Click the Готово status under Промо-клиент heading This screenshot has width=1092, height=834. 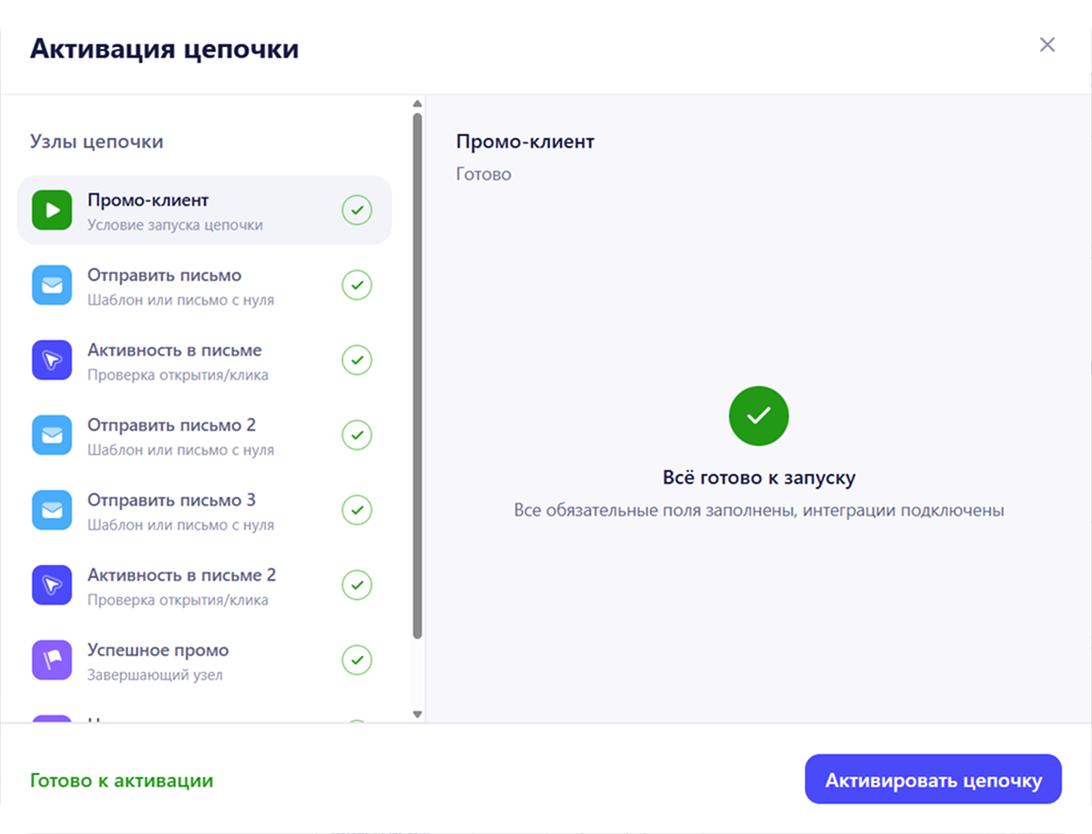(x=483, y=174)
